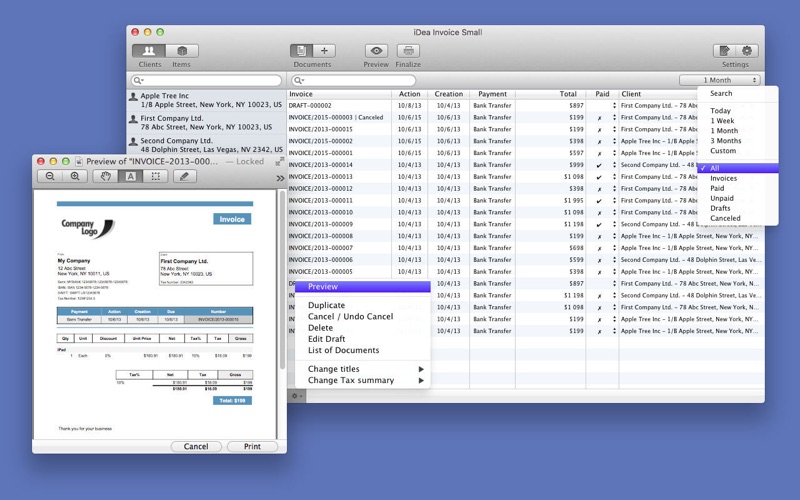Choose Duplicate from the context menu
800x500 pixels.
[326, 305]
